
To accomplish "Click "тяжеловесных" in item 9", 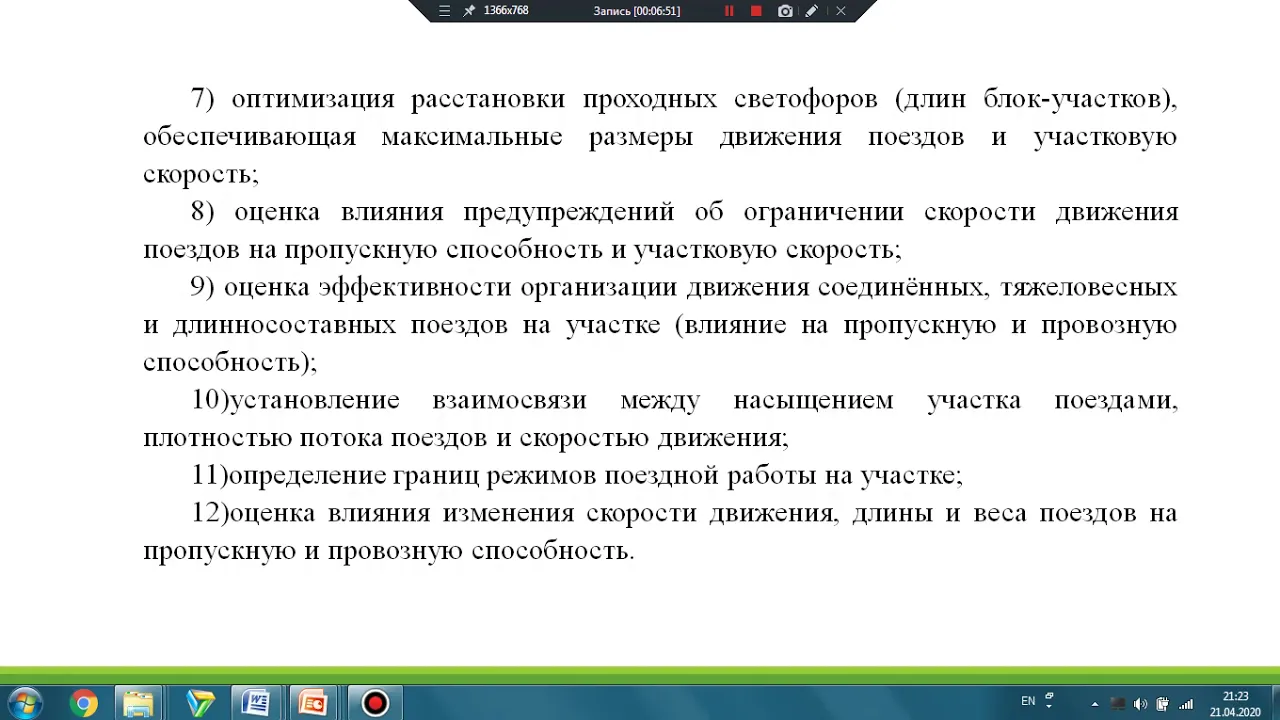I will [x=1089, y=288].
